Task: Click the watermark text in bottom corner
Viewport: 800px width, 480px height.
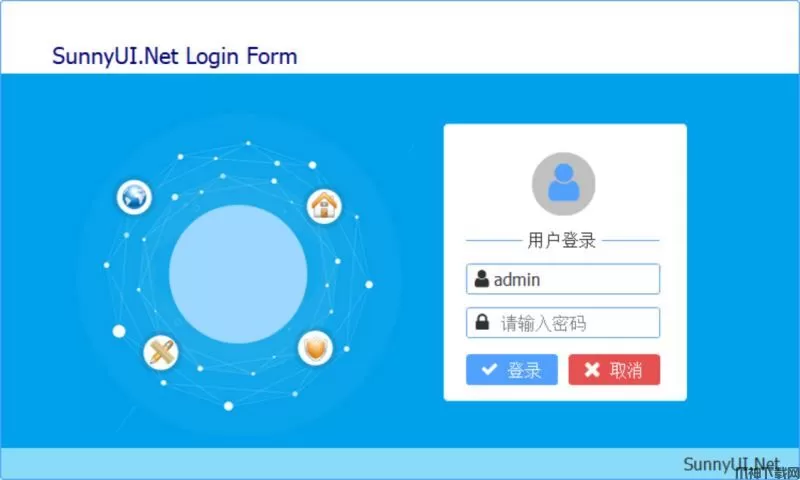Action: (766, 473)
